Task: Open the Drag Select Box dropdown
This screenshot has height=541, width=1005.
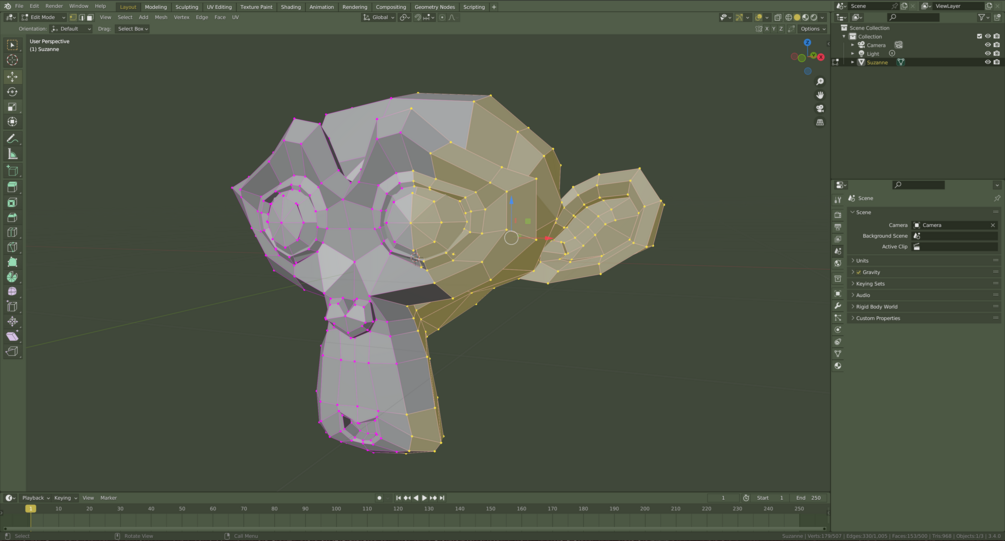Action: click(x=133, y=29)
